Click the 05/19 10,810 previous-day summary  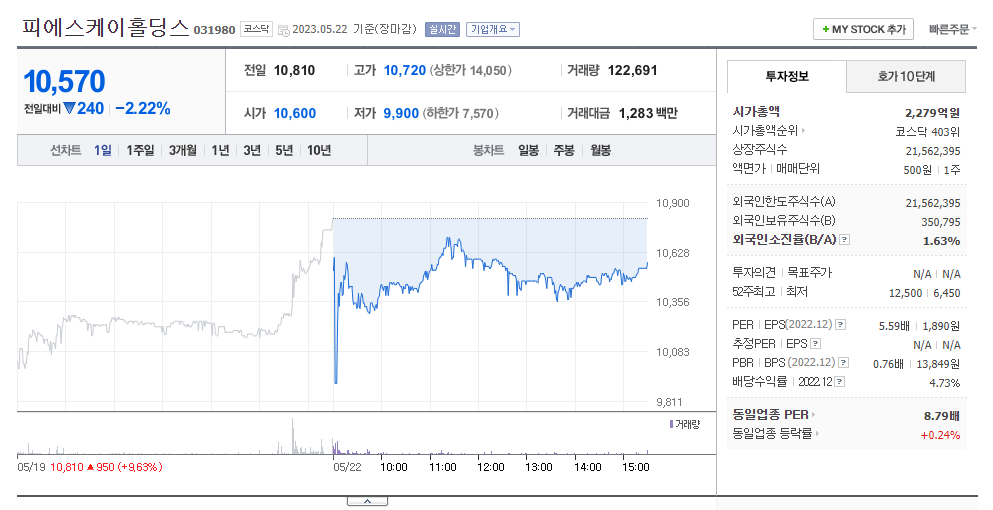click(x=89, y=467)
